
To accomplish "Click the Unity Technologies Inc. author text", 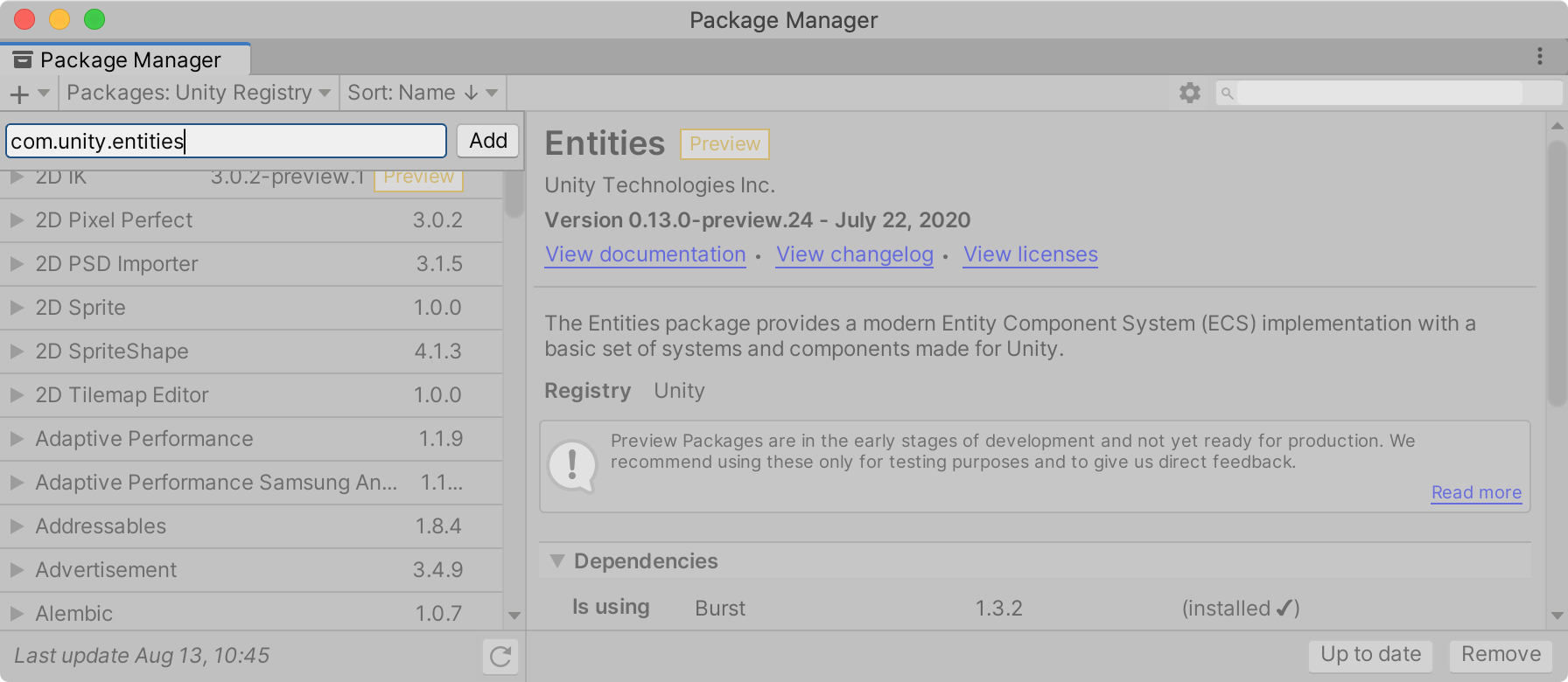I will [x=660, y=185].
